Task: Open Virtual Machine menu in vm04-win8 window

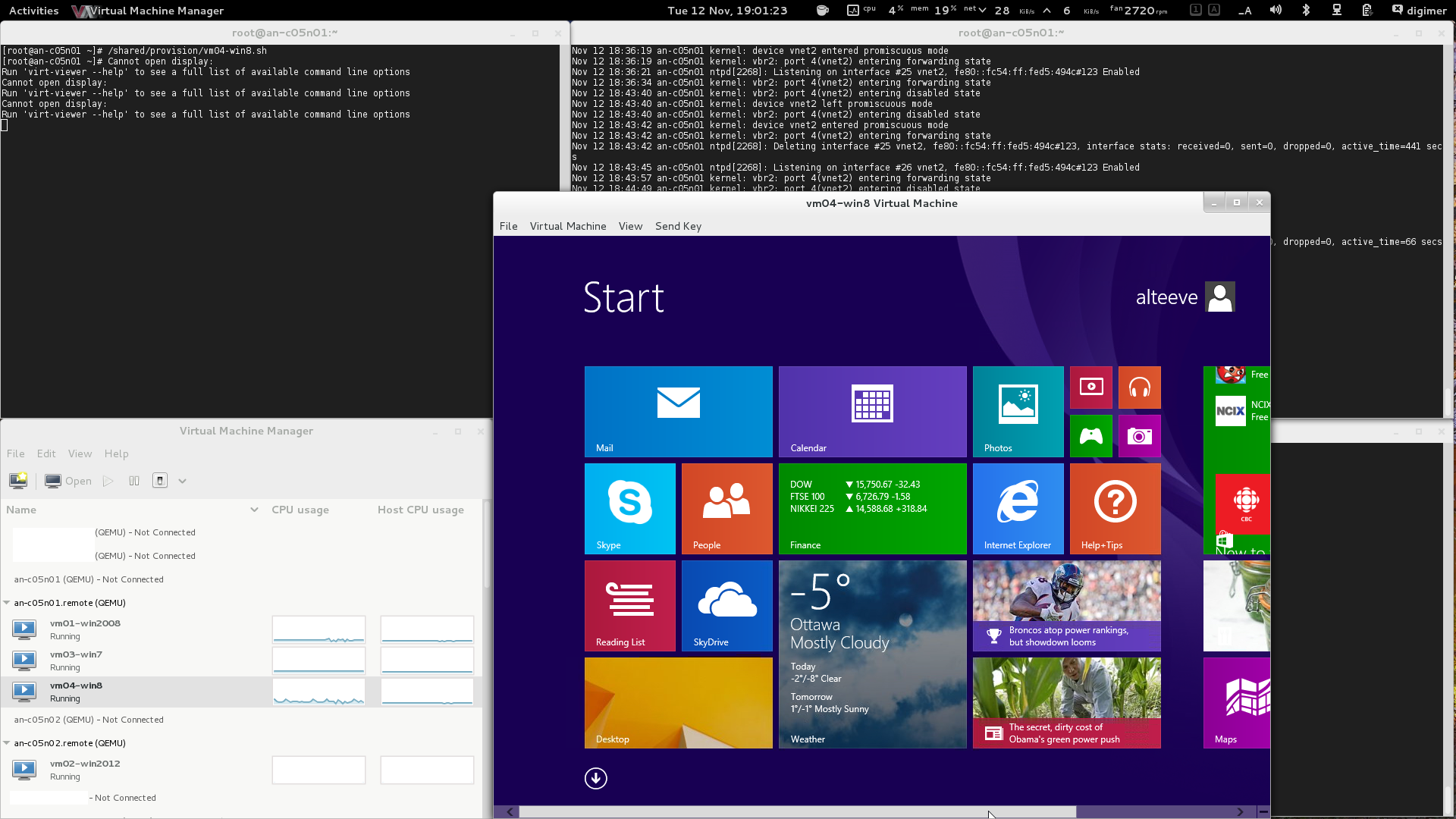Action: click(568, 226)
